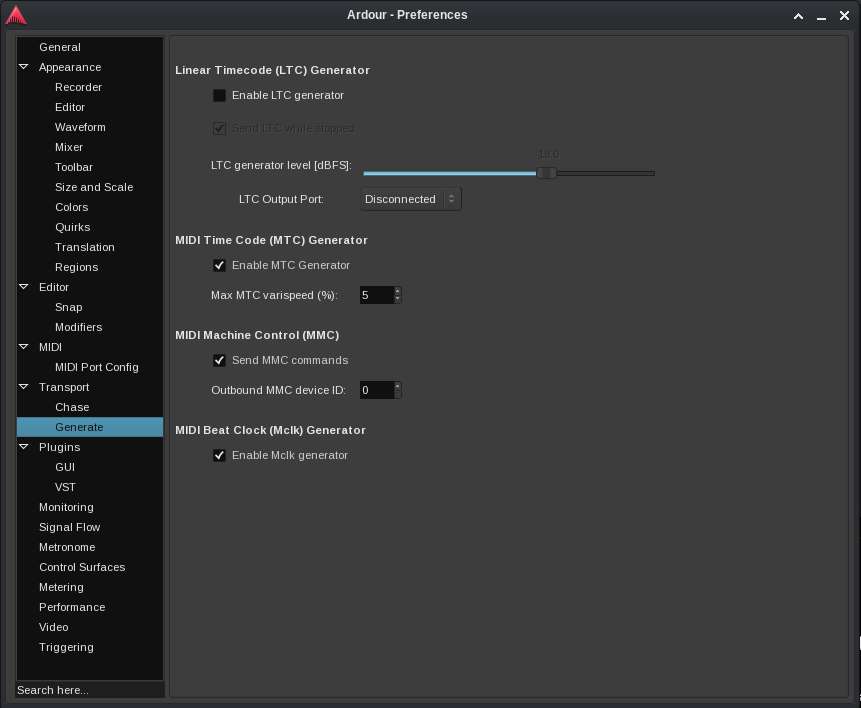This screenshot has height=708, width=861.
Task: Click the LTC generator level slider handle
Action: click(546, 173)
